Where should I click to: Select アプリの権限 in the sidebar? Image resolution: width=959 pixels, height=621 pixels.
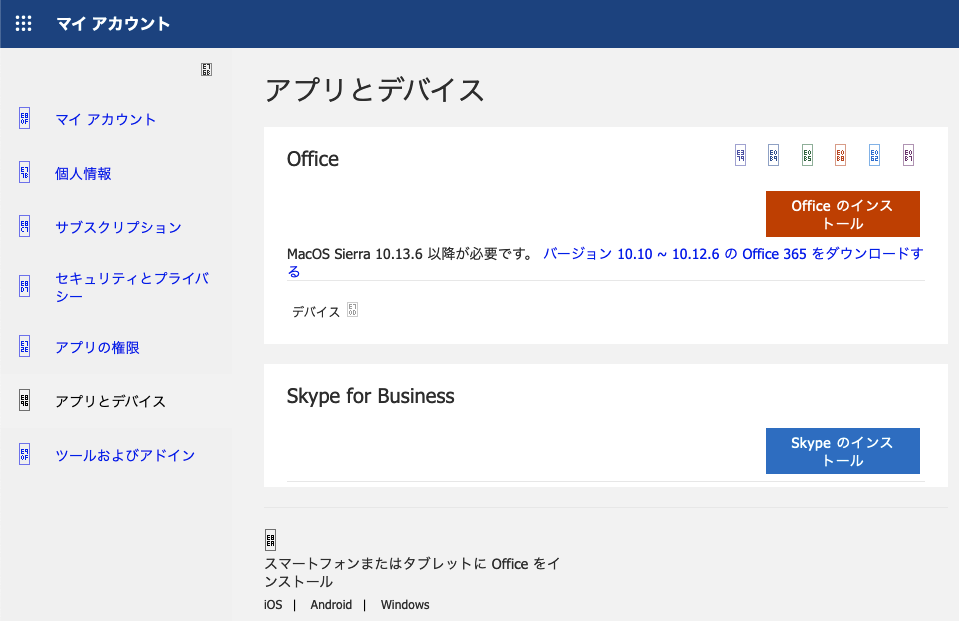[x=97, y=348]
